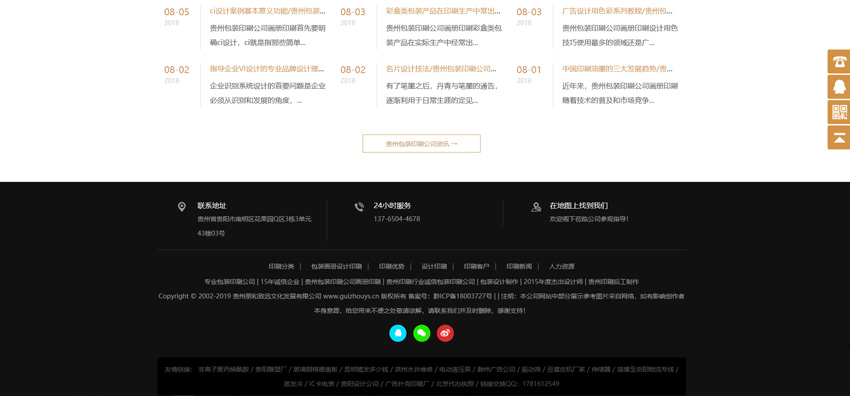The height and width of the screenshot is (396, 850).
Task: Select footer menu item 人力资源
Action: pyautogui.click(x=562, y=267)
